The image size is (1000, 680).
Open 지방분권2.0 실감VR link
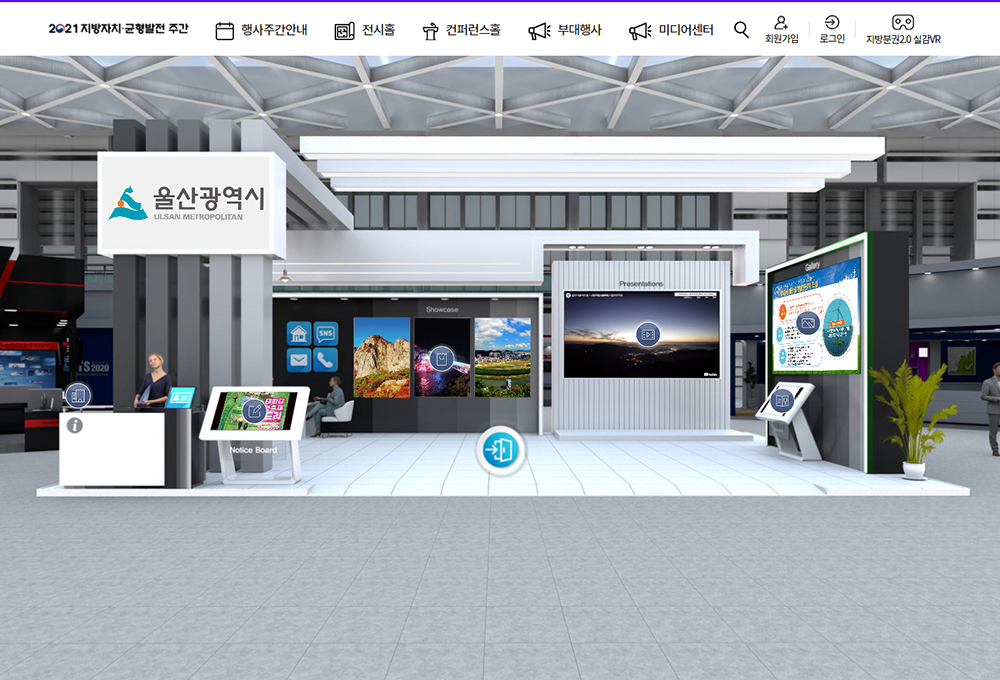(x=903, y=30)
